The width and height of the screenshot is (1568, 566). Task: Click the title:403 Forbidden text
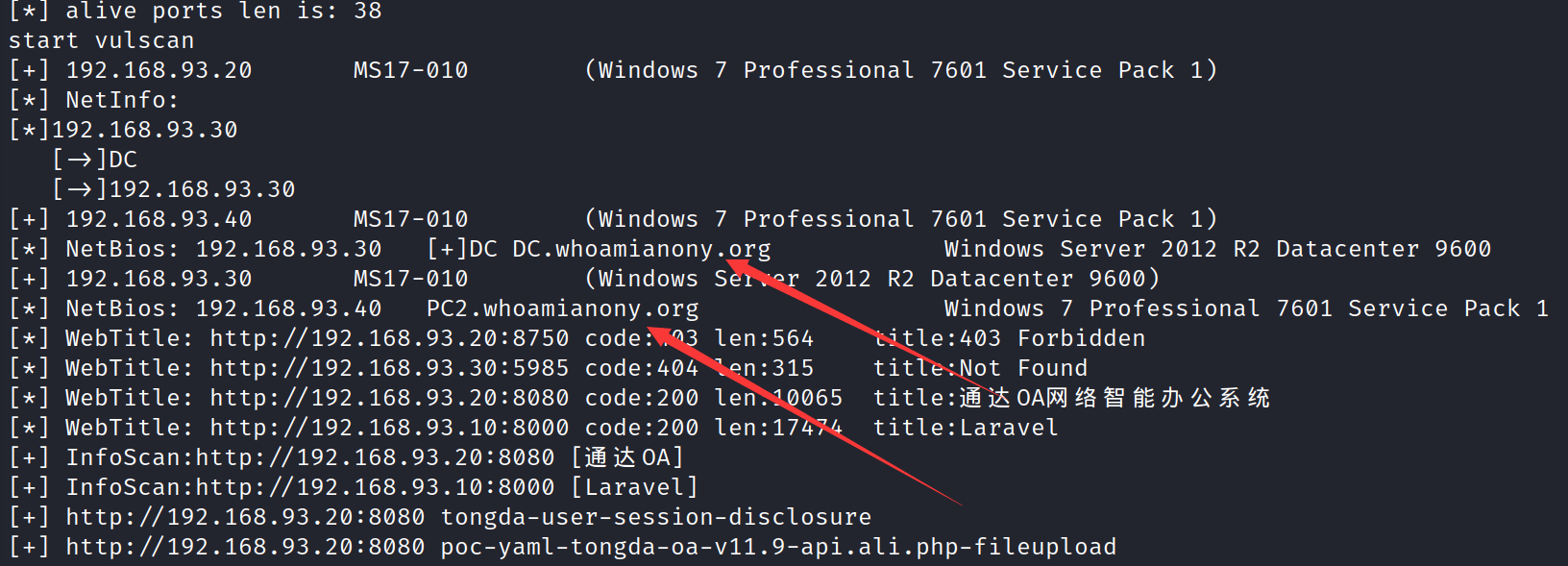tap(1009, 338)
